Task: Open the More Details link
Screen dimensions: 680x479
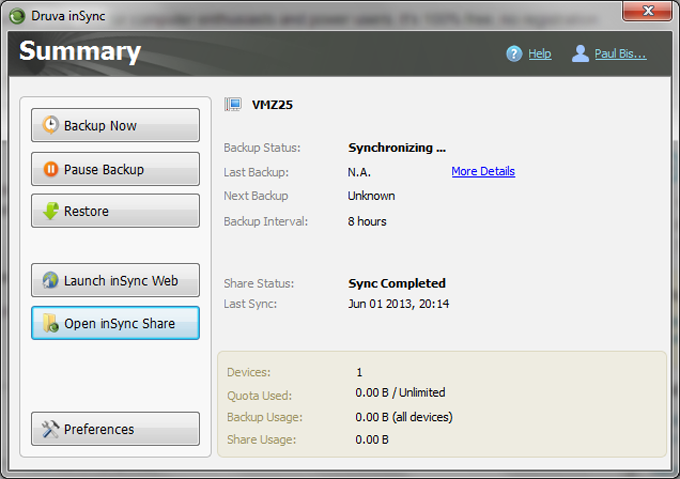Action: 483,171
